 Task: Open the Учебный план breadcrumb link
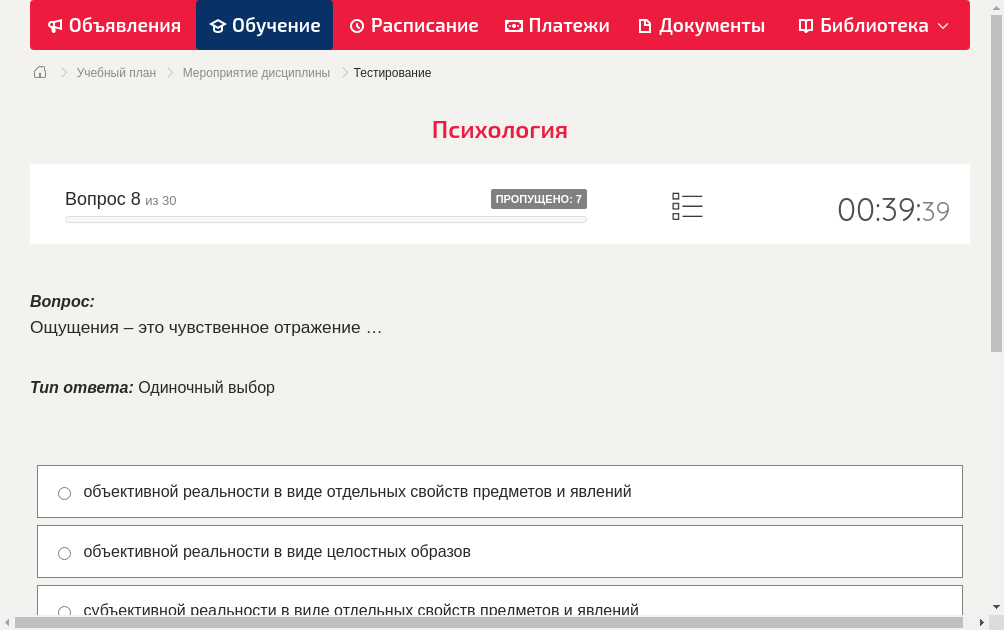pyautogui.click(x=119, y=72)
